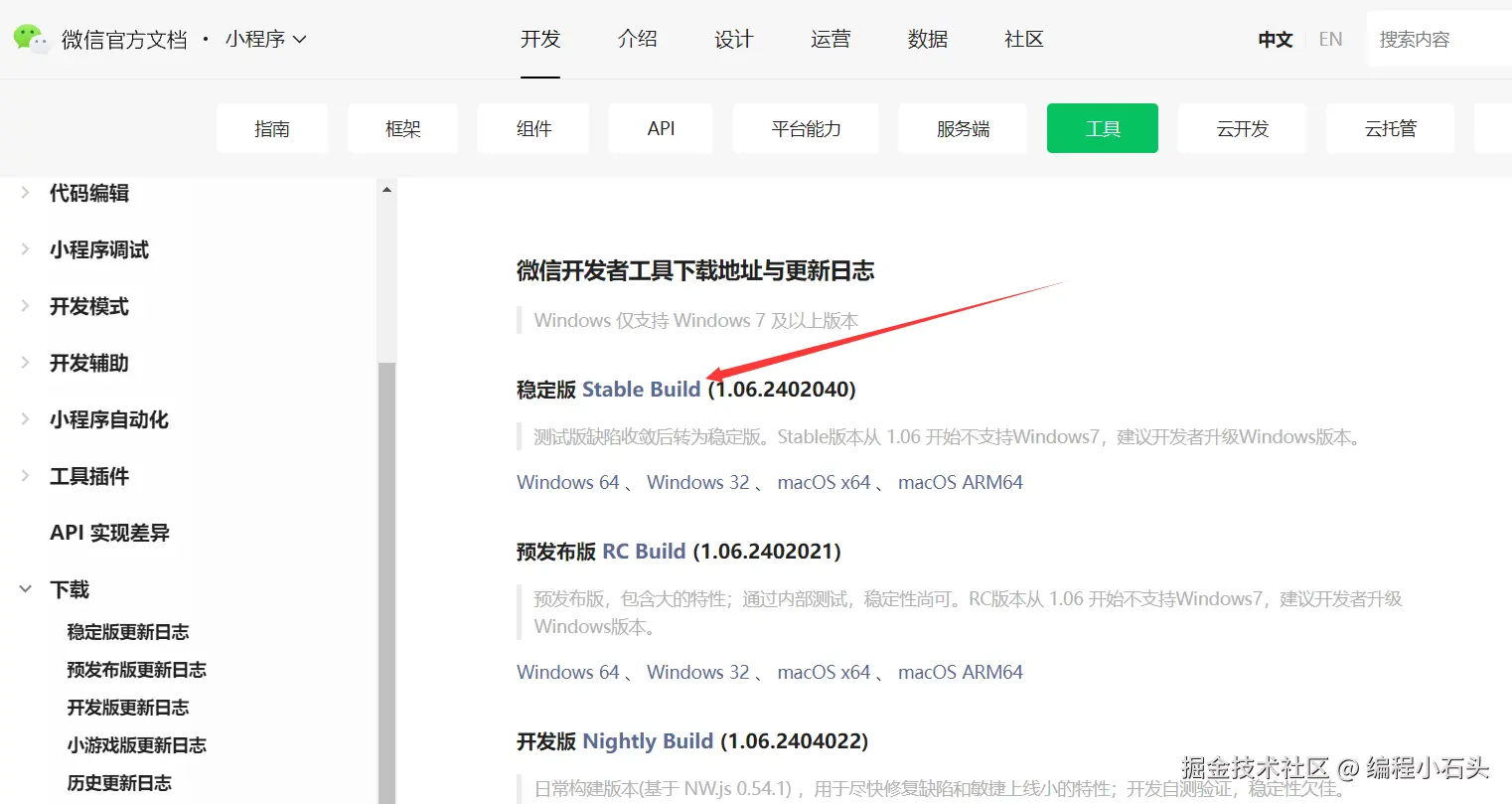Focus the 搜索内容 search field

pyautogui.click(x=1439, y=40)
